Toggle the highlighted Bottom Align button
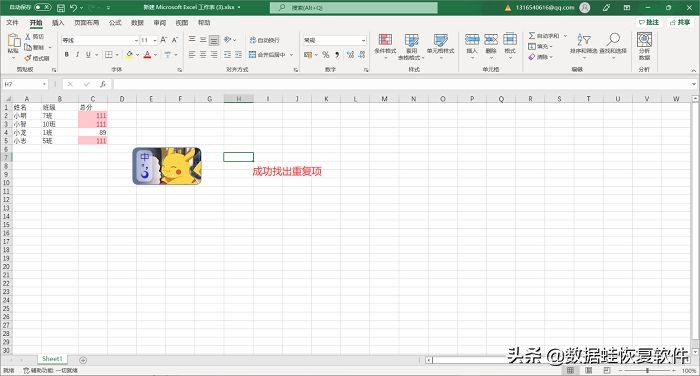The image size is (700, 376). 214,40
